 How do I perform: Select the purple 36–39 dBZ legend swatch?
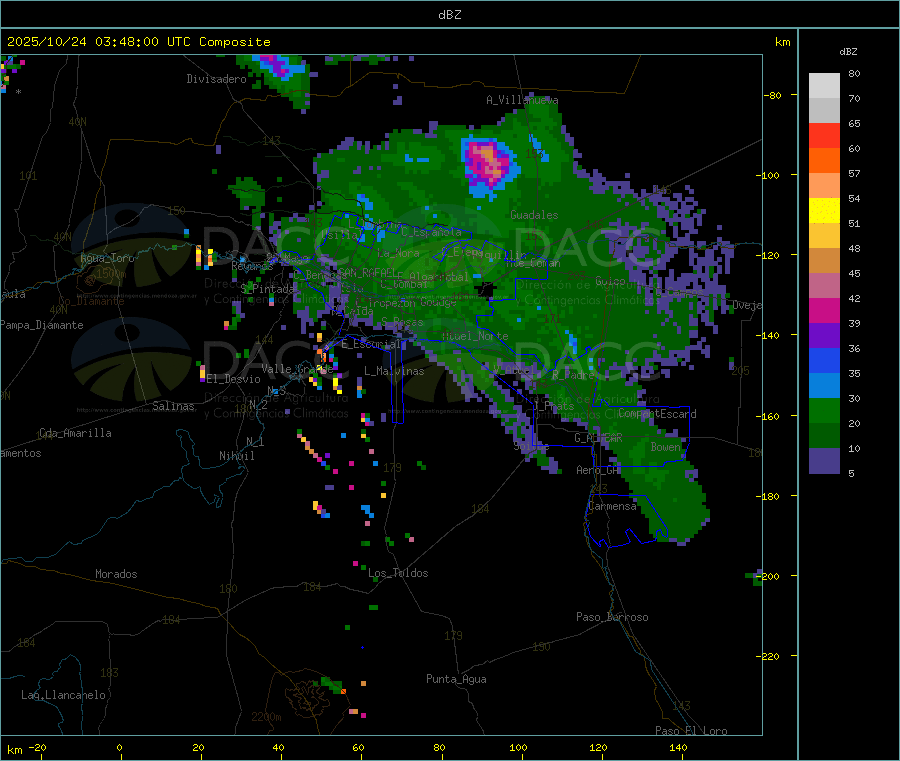pyautogui.click(x=824, y=336)
